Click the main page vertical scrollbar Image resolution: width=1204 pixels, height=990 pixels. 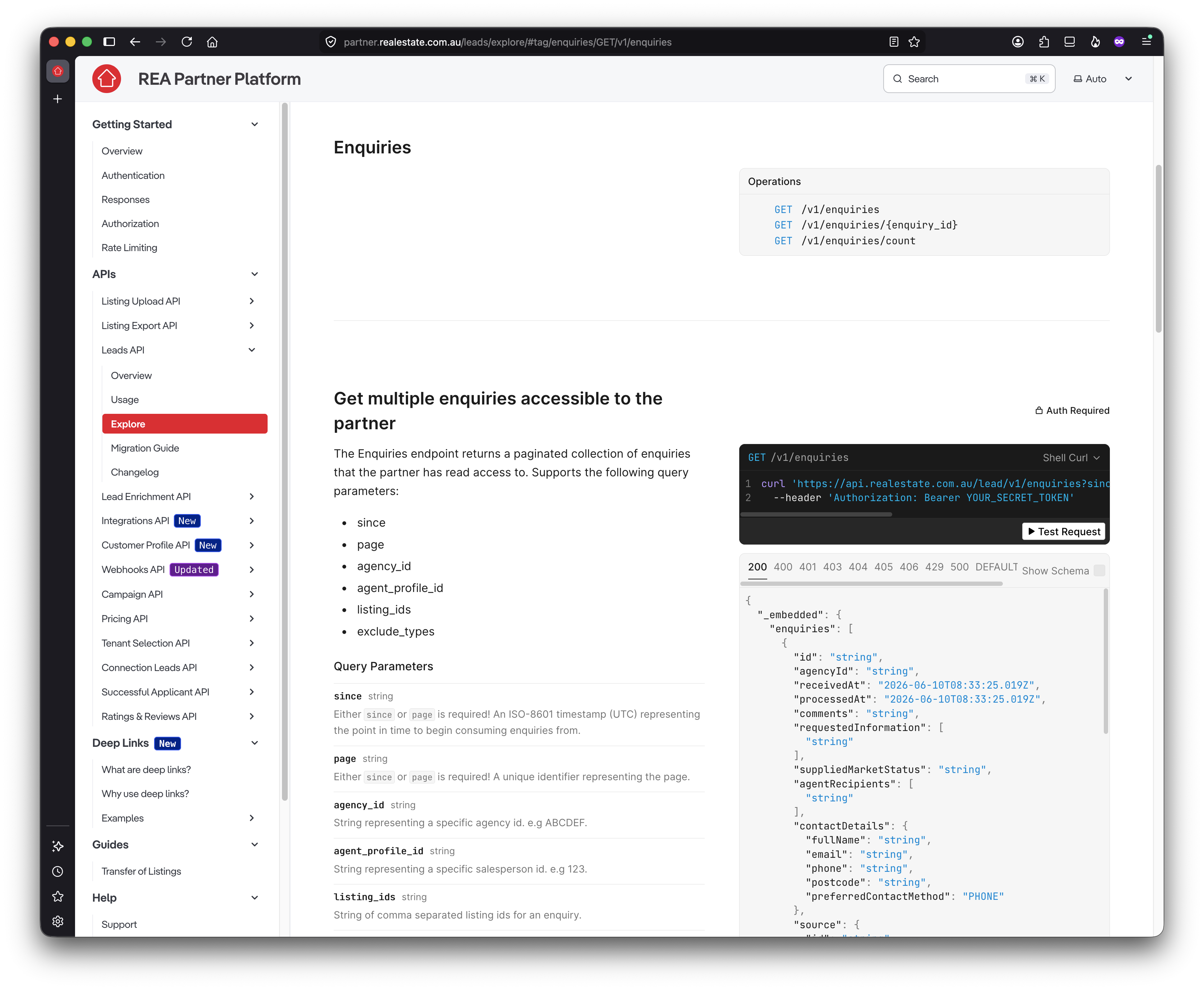1158,248
